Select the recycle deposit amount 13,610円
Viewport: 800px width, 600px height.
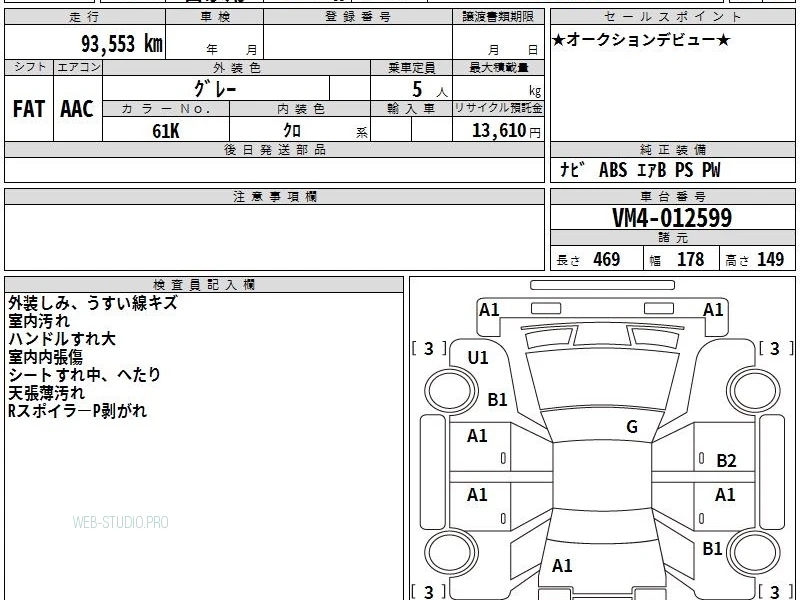(506, 131)
